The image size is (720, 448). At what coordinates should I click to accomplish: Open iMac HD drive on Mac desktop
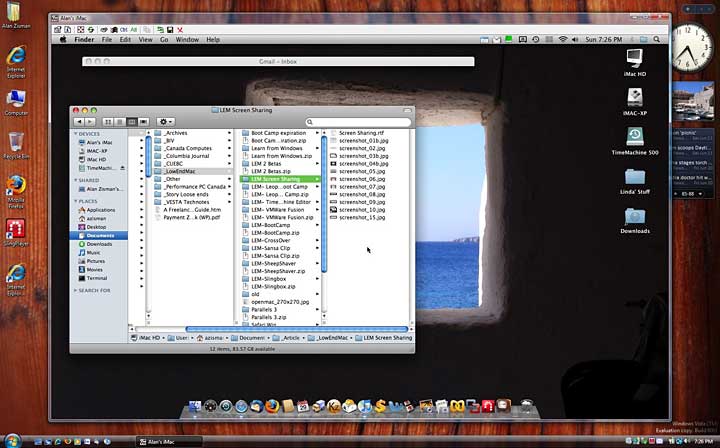[x=635, y=62]
